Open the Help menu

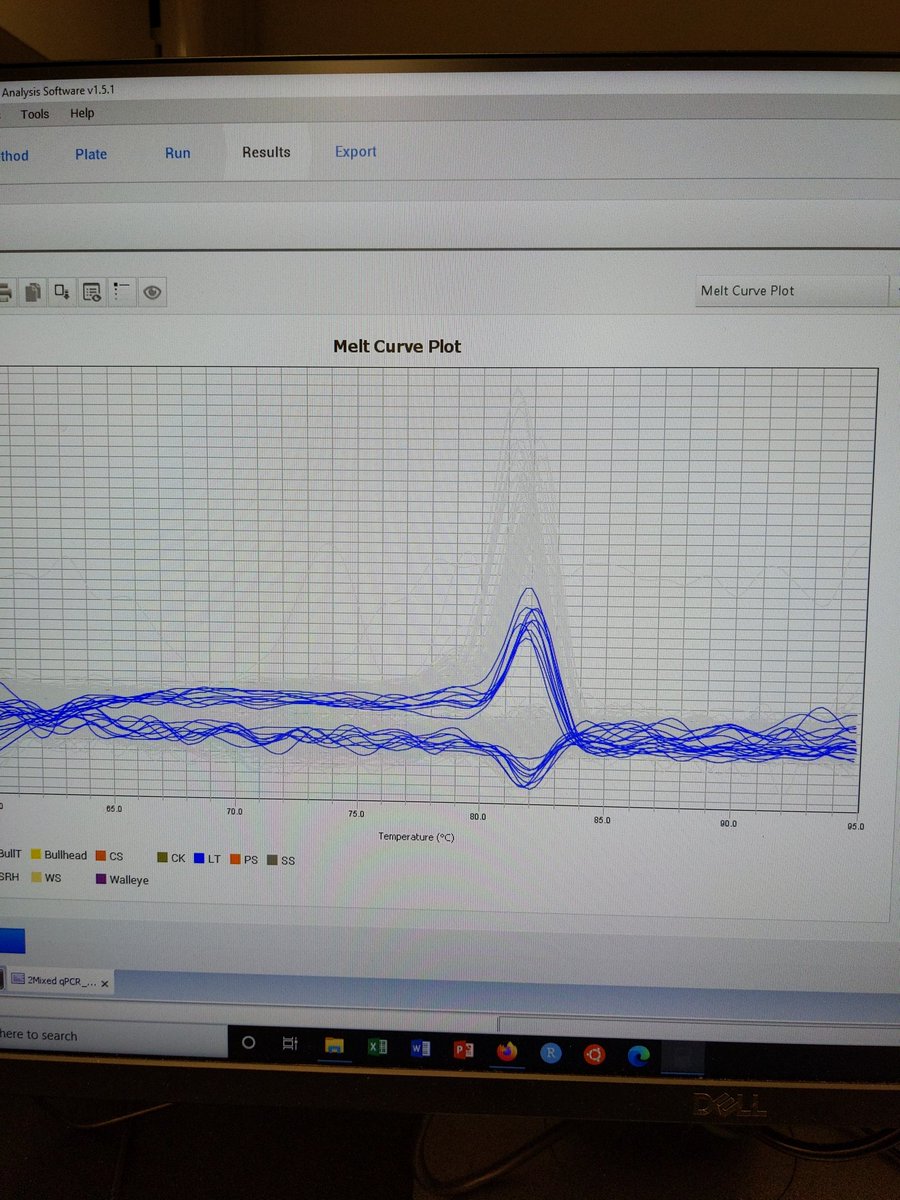[x=81, y=113]
